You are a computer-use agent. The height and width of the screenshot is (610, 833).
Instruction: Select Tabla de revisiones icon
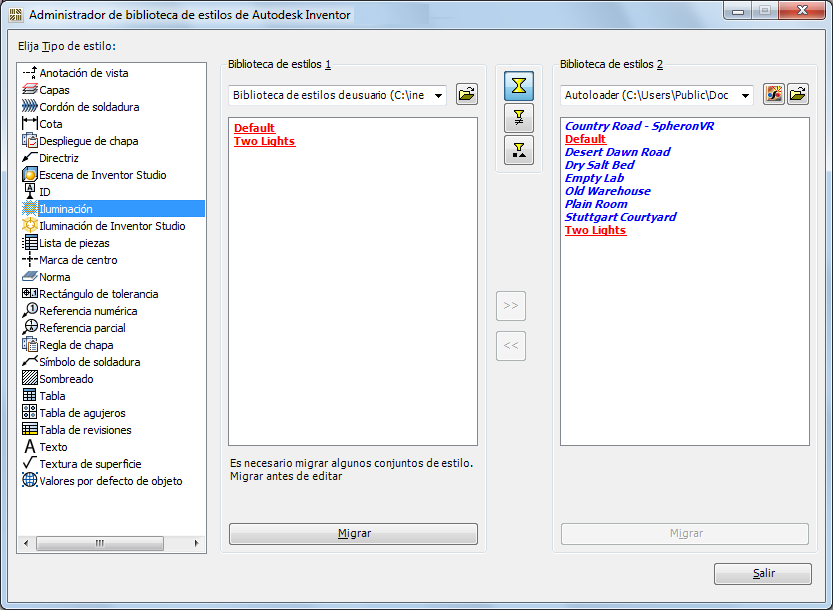pyautogui.click(x=30, y=430)
